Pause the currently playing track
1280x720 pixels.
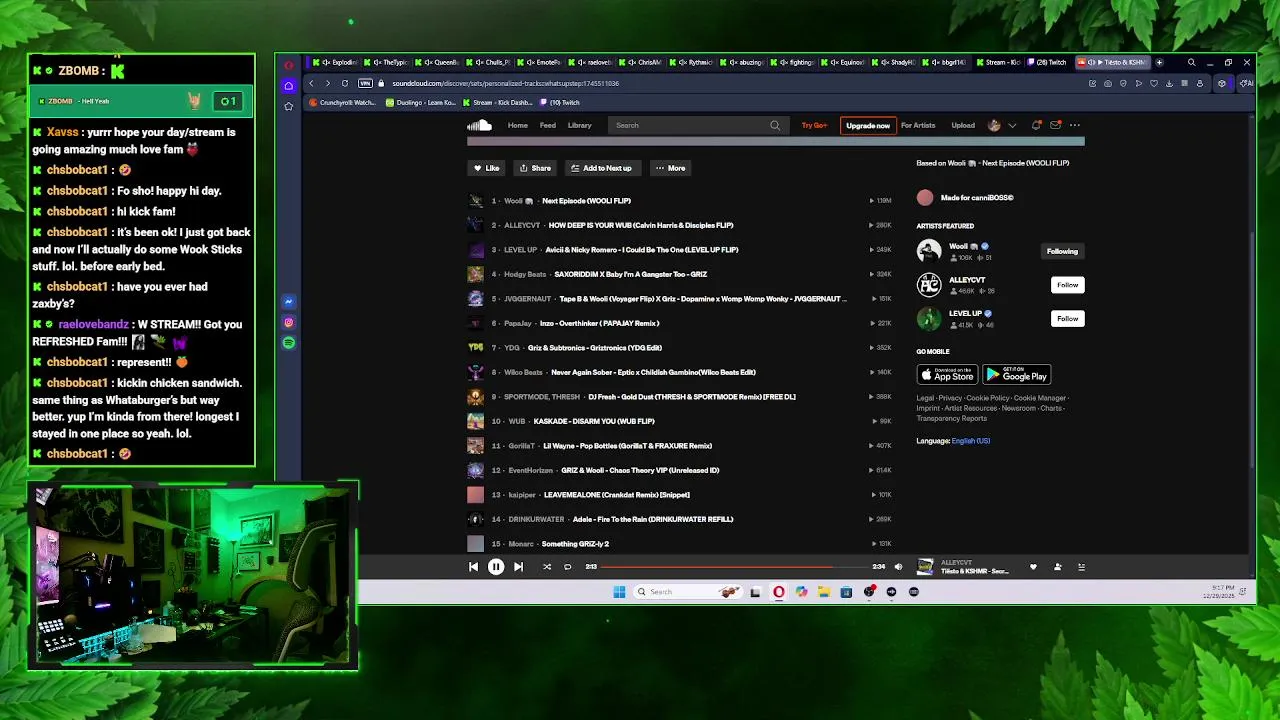coord(495,567)
